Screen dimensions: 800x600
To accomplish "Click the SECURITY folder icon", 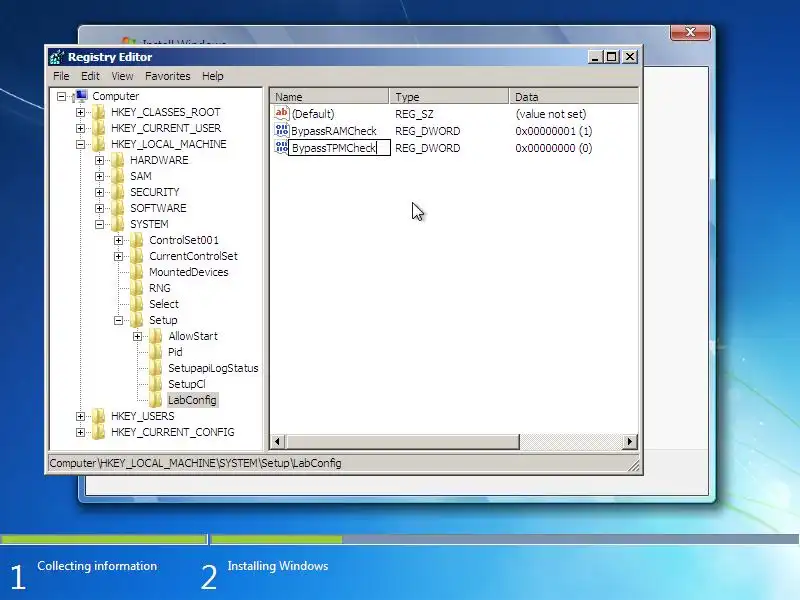I will pos(118,192).
